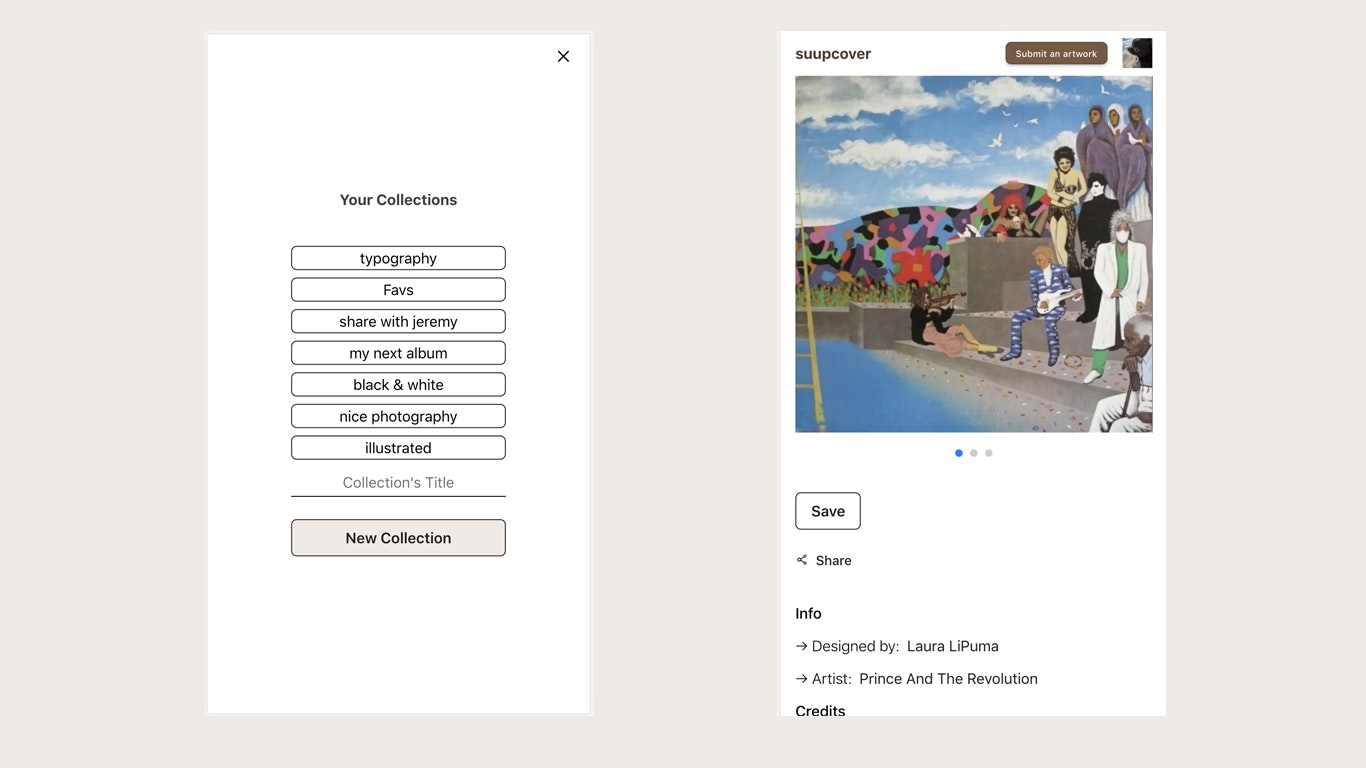
Task: Pick the my next album collection
Action: (398, 353)
